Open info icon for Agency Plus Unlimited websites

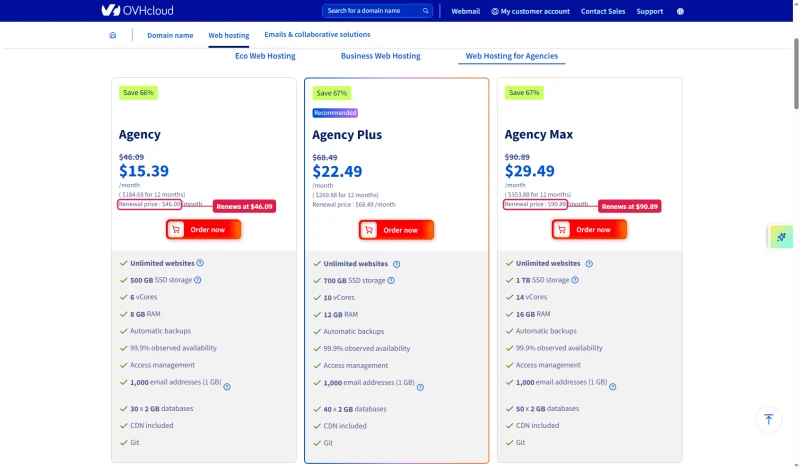pos(396,264)
